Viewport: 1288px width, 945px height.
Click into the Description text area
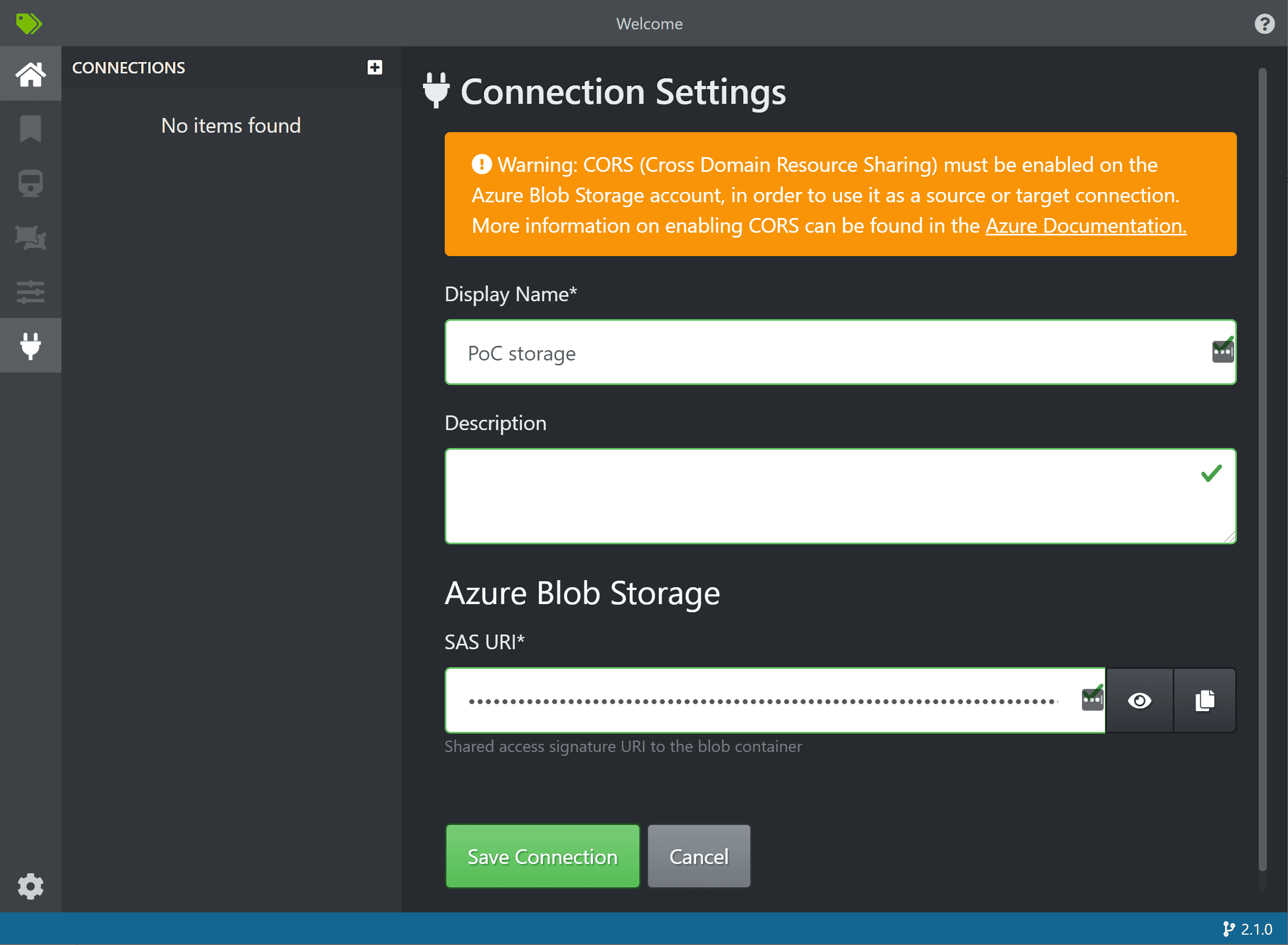(840, 496)
